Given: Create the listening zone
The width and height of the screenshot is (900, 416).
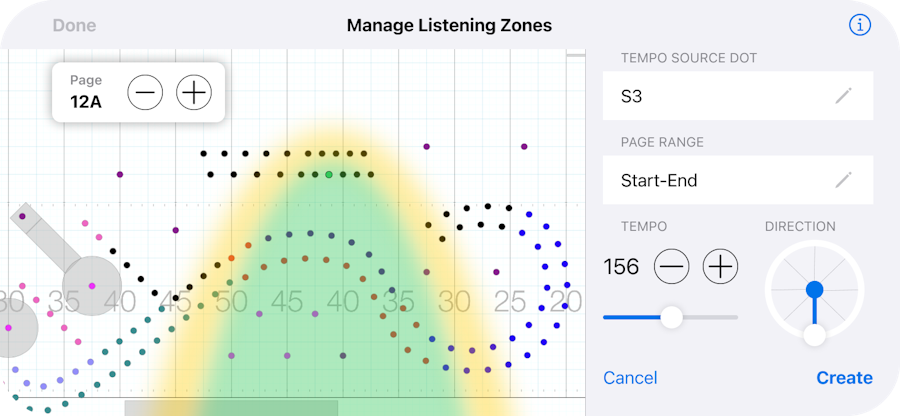Looking at the screenshot, I should click(844, 378).
